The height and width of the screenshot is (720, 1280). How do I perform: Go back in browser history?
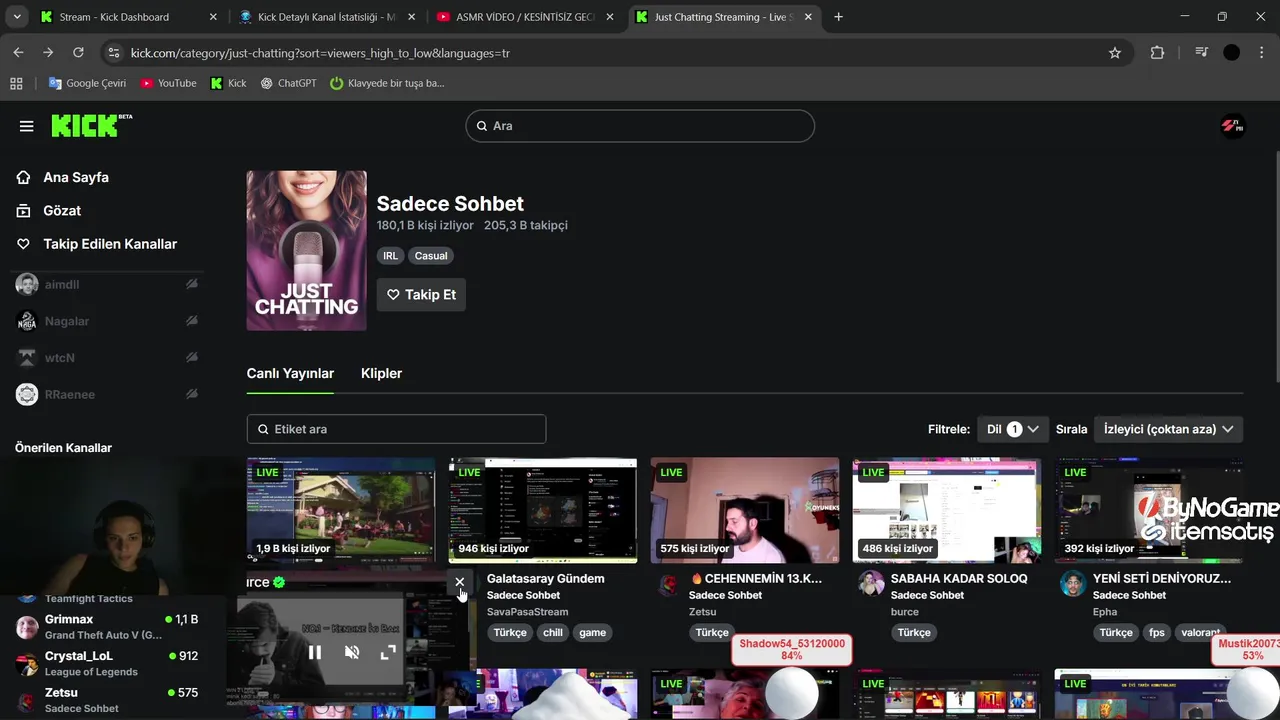[18, 53]
